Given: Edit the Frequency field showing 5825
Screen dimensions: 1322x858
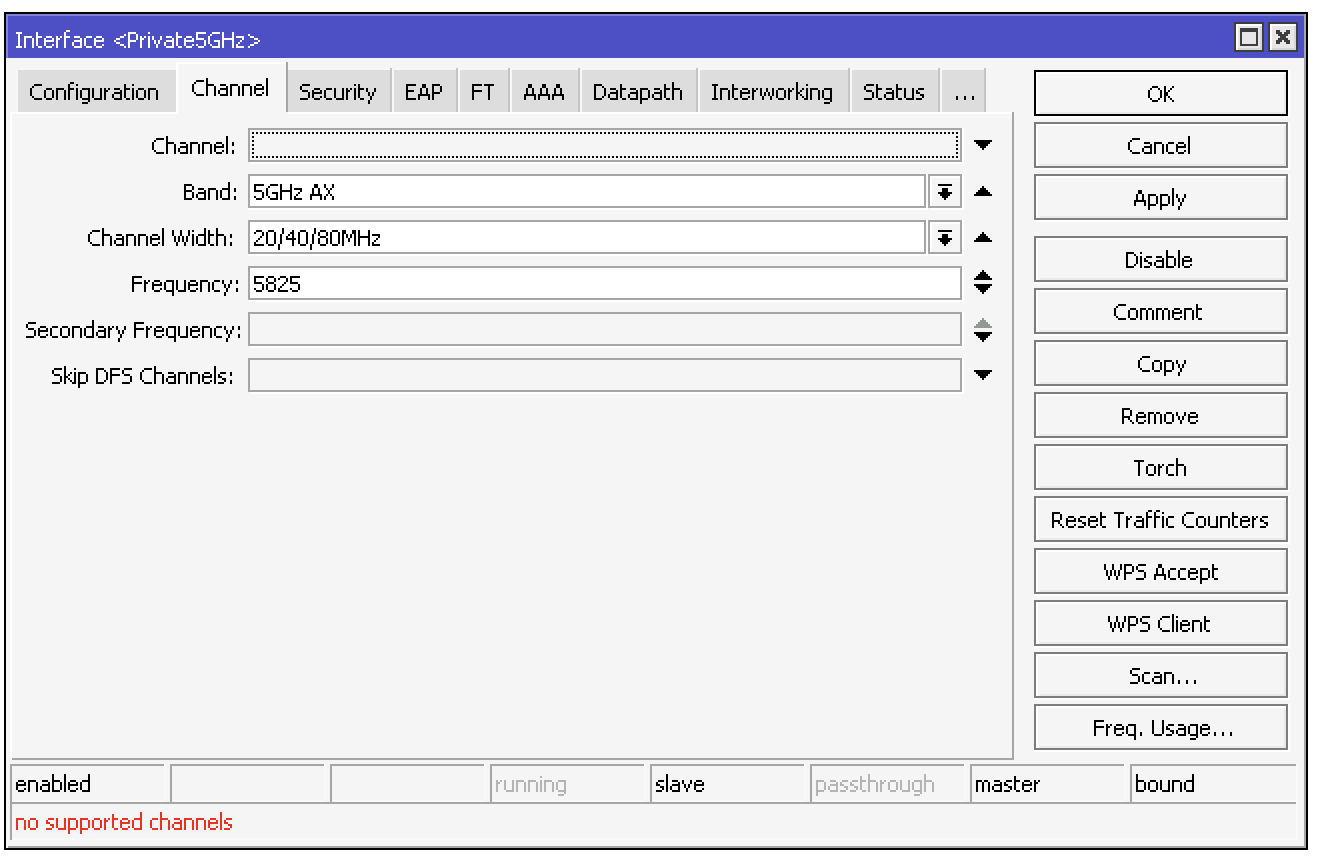Looking at the screenshot, I should click(x=600, y=283).
